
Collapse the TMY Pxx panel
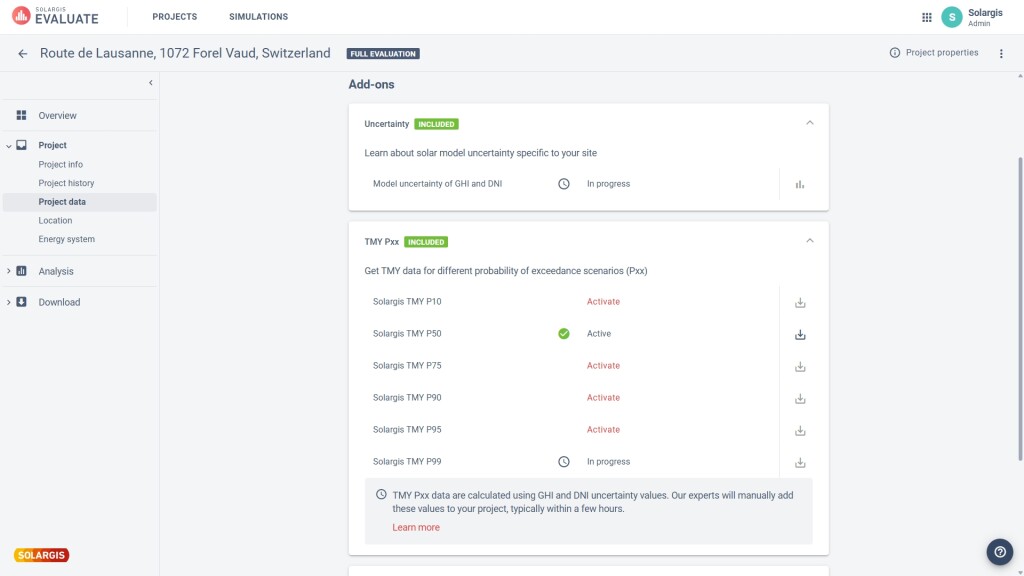pyautogui.click(x=810, y=241)
